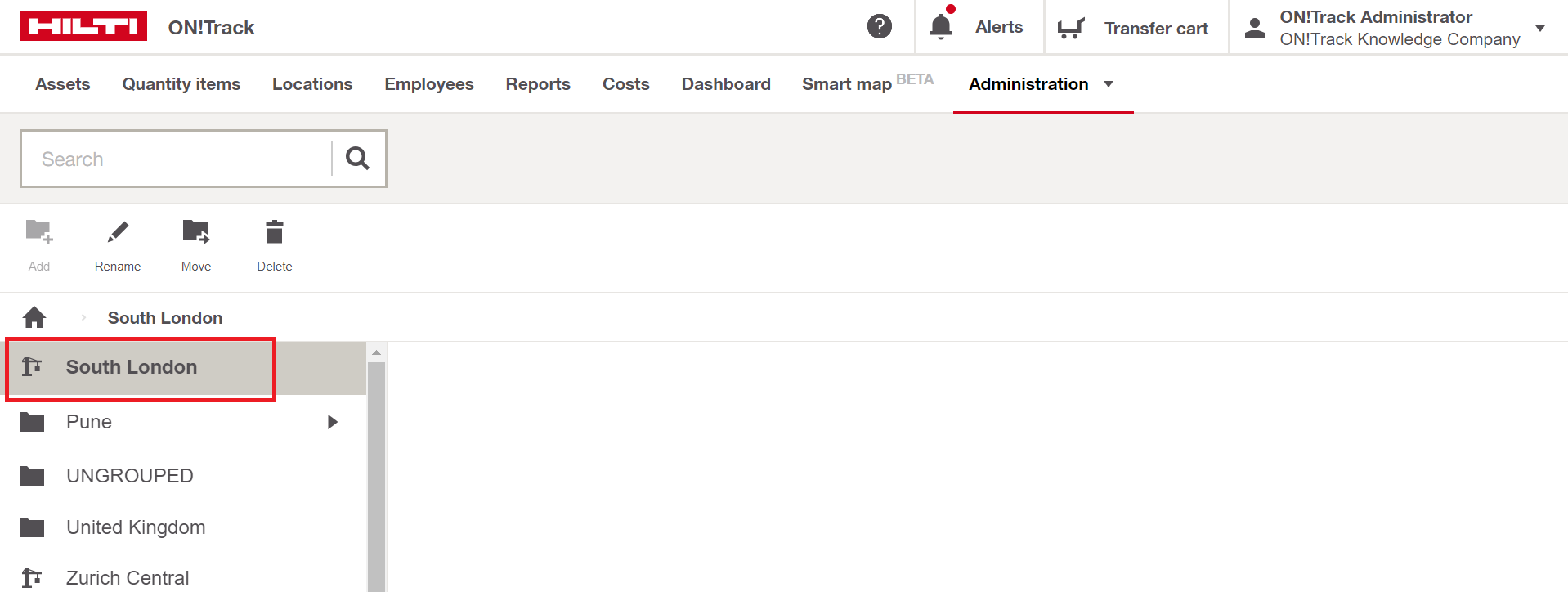Viewport: 1568px width, 592px height.
Task: Open the Transfer cart icon
Action: [1071, 29]
